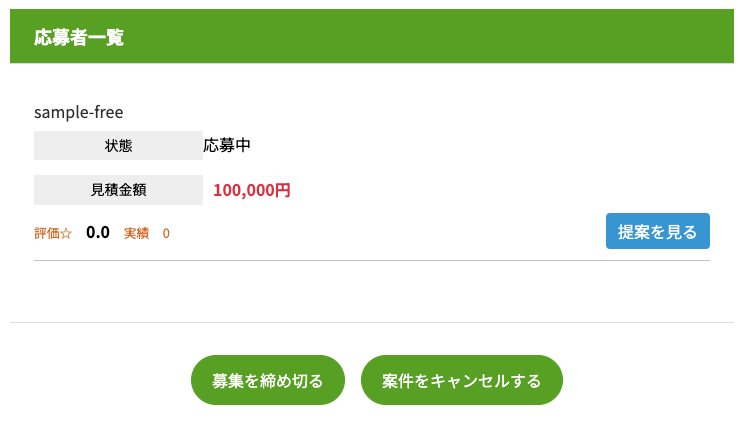Select the 案件をキャンセルする button
Screen dimensions: 747x422
[x=461, y=380]
